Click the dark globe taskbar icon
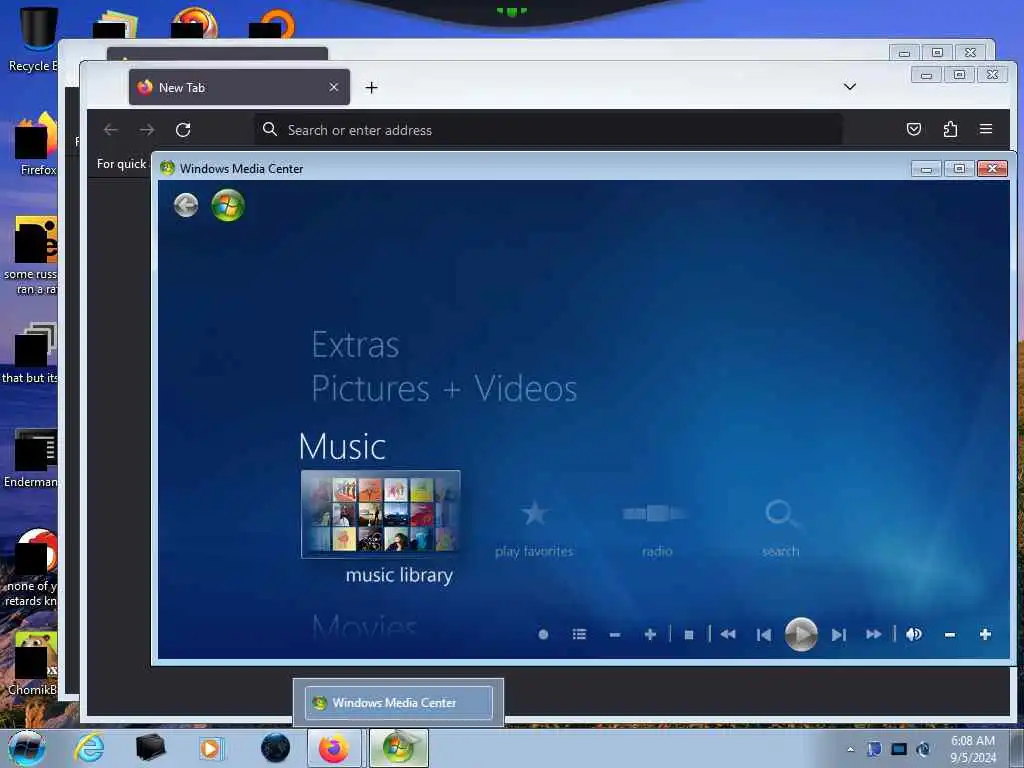Viewport: 1024px width, 768px height. [x=275, y=748]
